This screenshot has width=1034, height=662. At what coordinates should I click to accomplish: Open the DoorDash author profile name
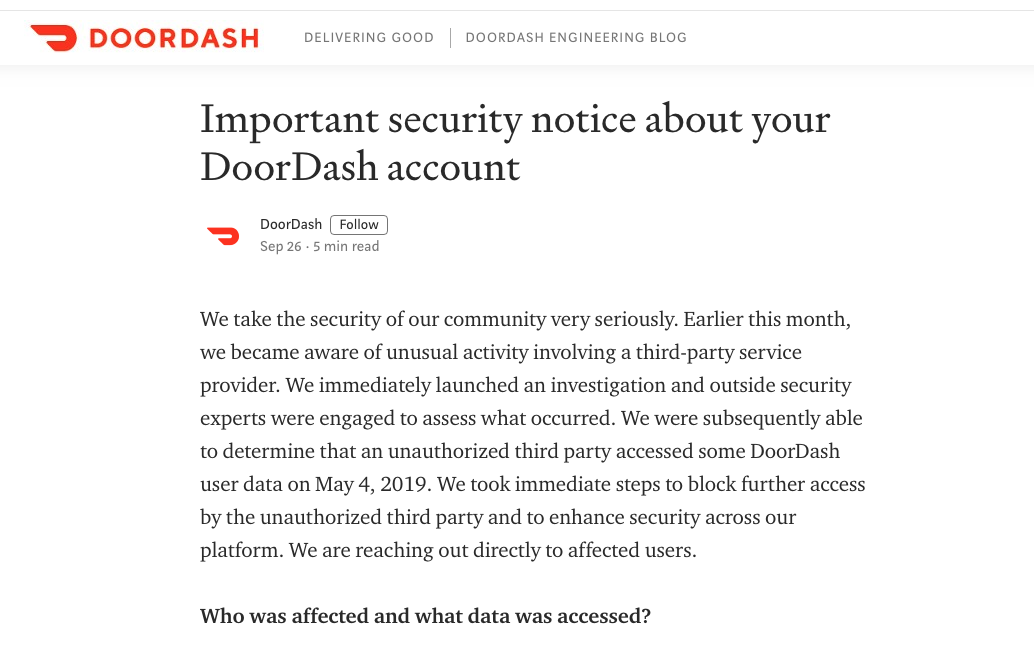(291, 224)
